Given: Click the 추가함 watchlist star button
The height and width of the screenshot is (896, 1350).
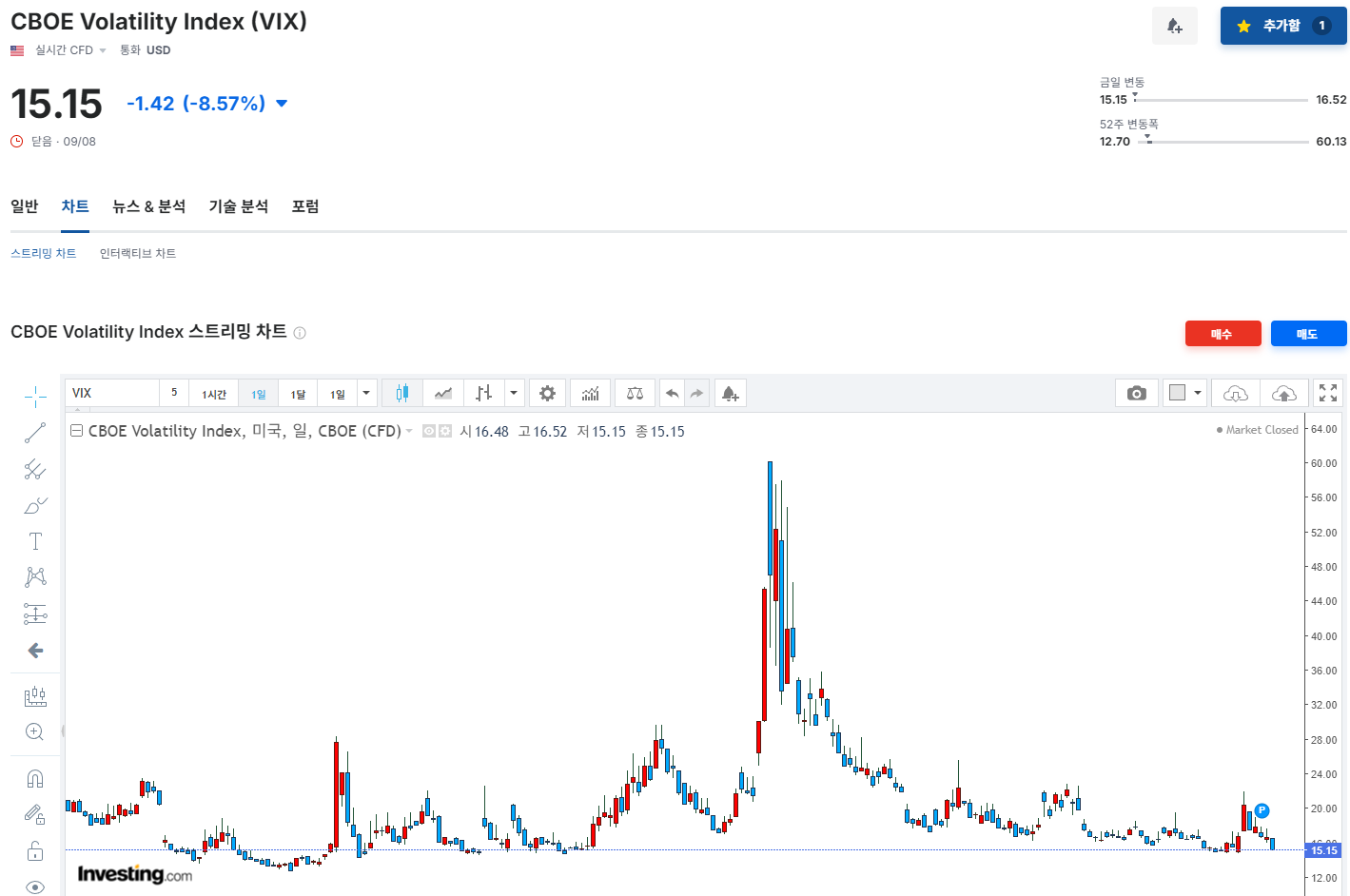Looking at the screenshot, I should click(1283, 26).
